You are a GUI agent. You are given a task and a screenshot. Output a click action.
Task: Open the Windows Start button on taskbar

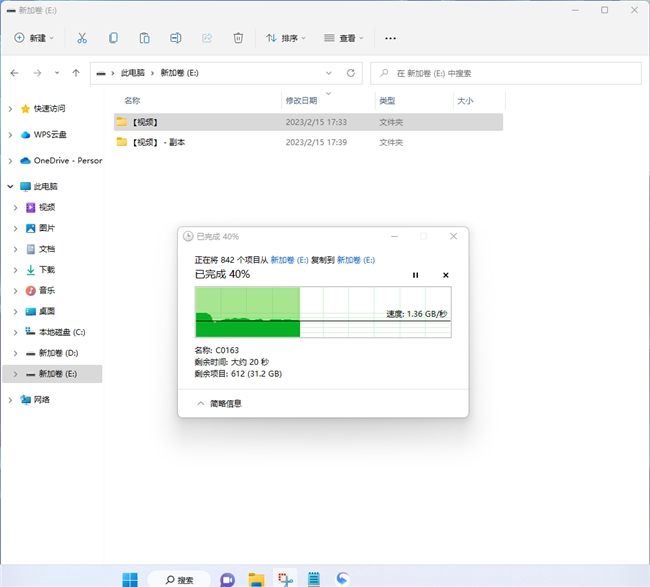[x=130, y=579]
